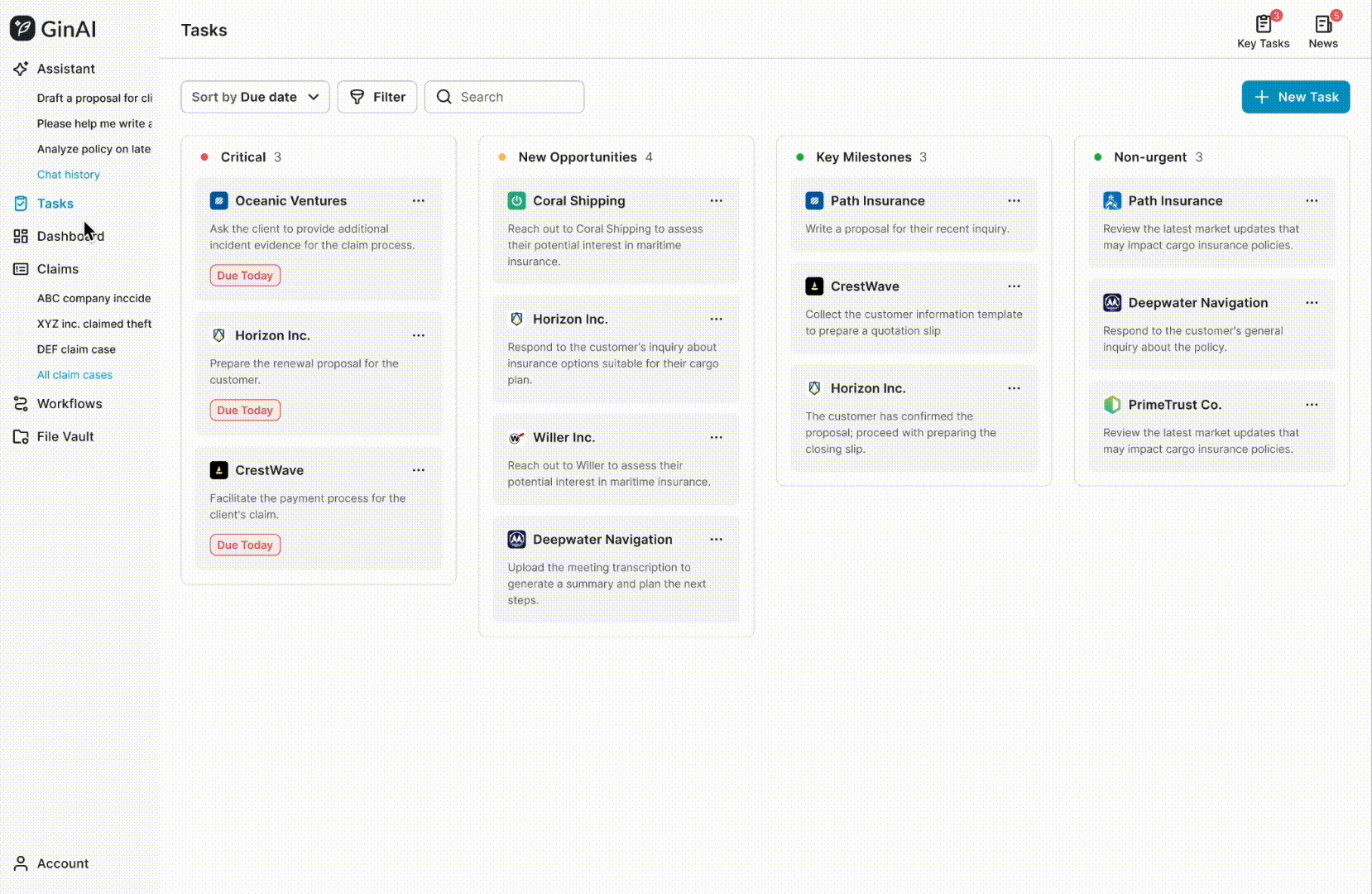Open more options for Oceanic Ventures card

point(419,201)
